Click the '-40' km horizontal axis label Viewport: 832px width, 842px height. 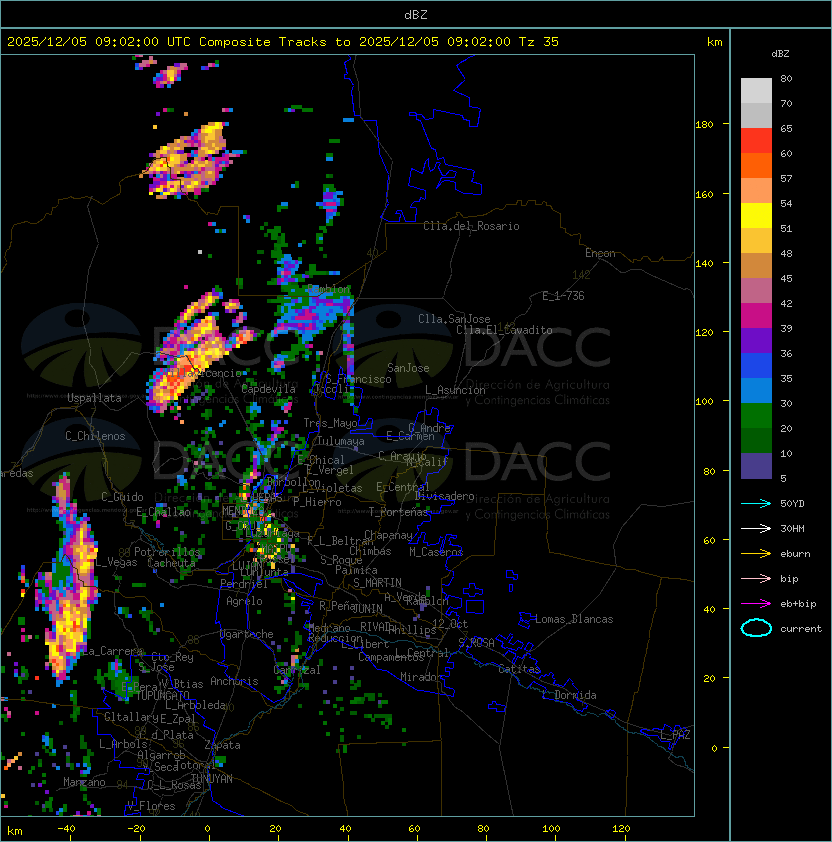point(66,829)
